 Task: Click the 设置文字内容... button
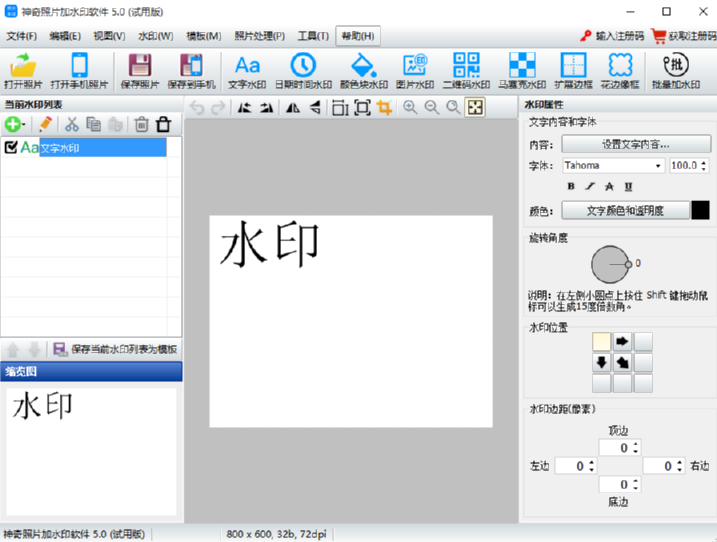pyautogui.click(x=635, y=145)
